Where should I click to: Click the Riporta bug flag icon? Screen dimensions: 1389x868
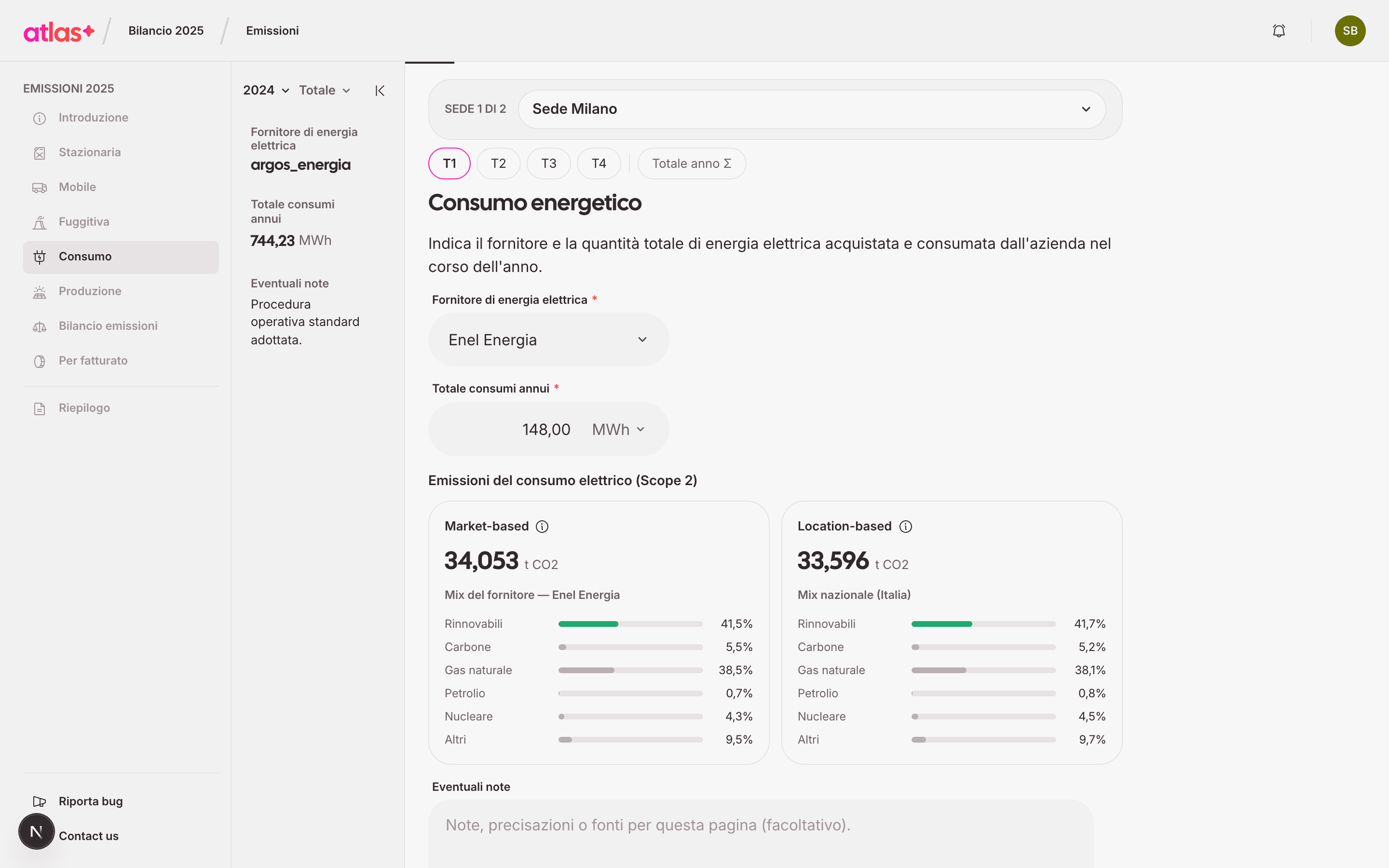point(40,801)
